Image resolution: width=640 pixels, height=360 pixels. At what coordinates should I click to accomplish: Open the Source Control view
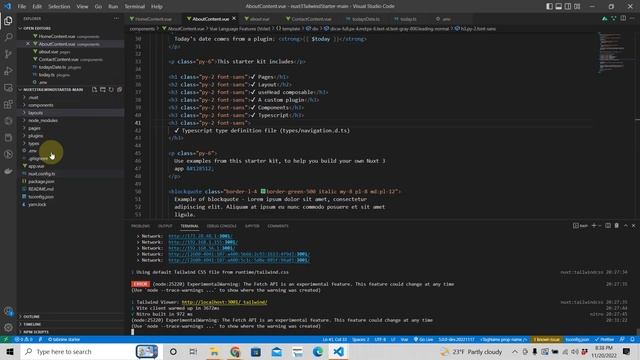tap(8, 54)
